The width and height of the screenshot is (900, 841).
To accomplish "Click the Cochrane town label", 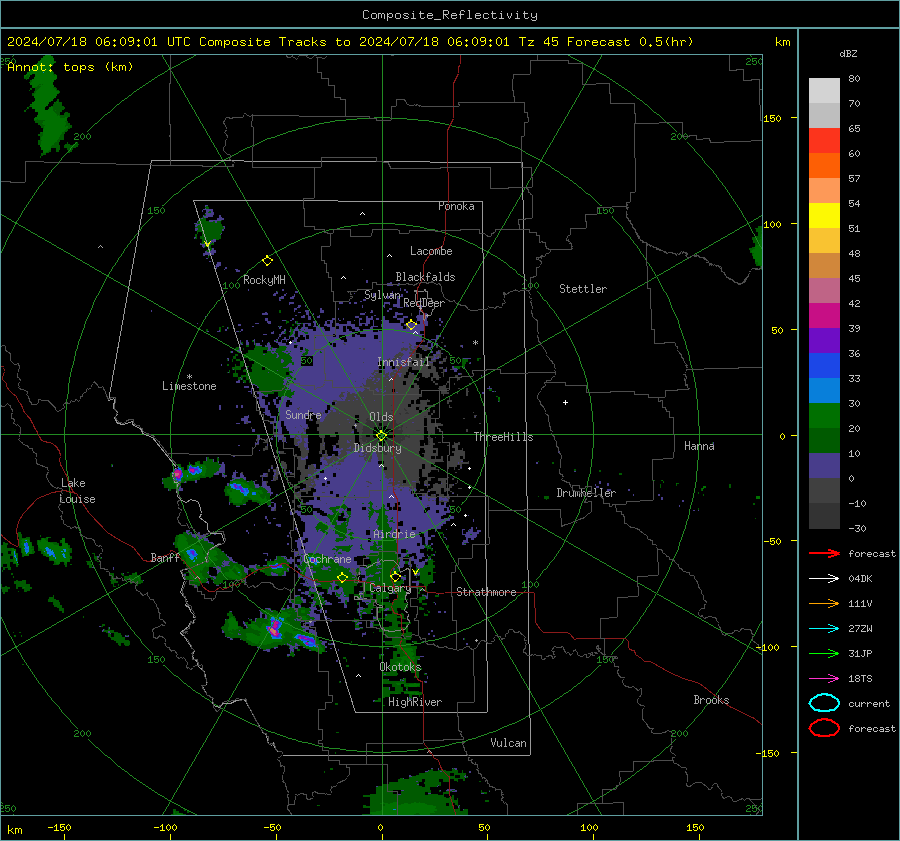I will 327,559.
